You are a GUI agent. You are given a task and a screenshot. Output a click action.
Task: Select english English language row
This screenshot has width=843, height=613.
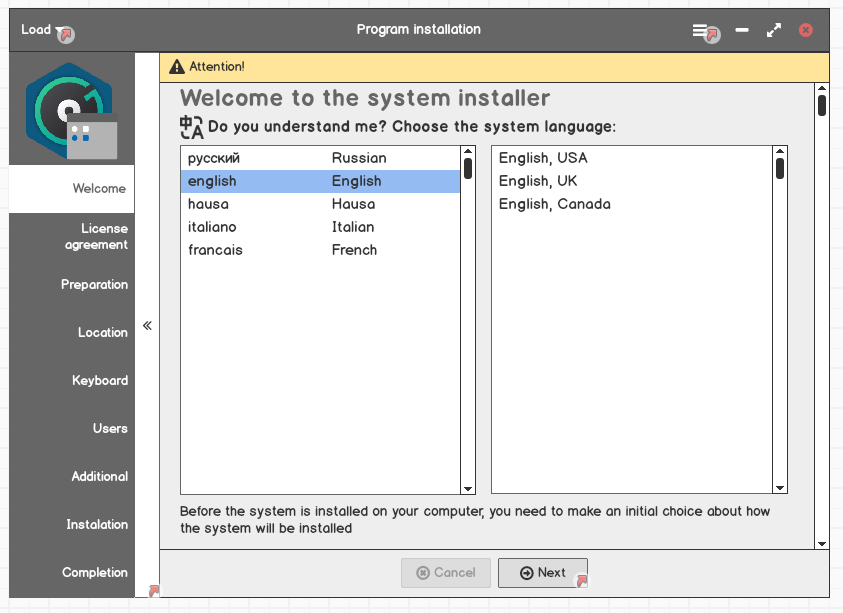point(320,181)
